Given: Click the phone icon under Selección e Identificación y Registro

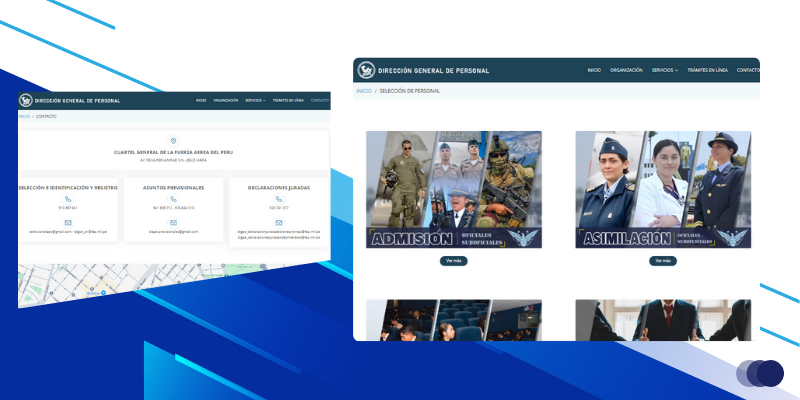Looking at the screenshot, I should pyautogui.click(x=68, y=199).
